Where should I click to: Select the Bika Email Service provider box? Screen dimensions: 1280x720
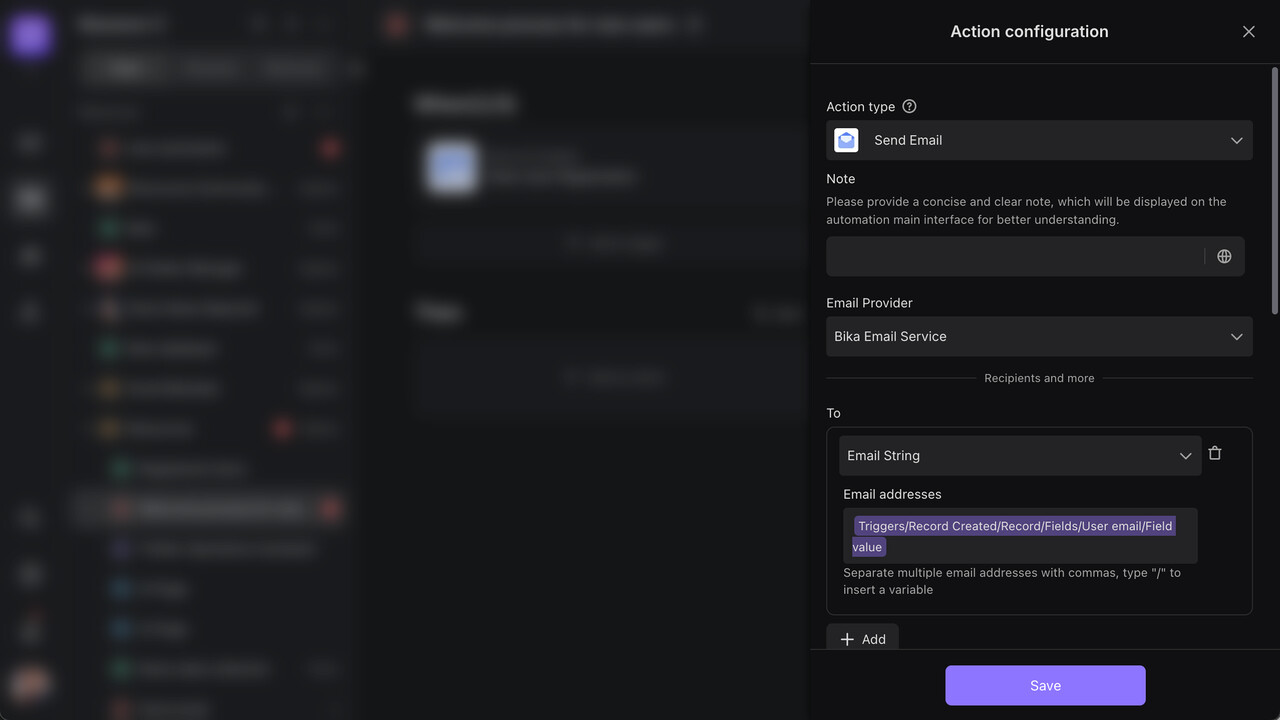[x=1020, y=337]
